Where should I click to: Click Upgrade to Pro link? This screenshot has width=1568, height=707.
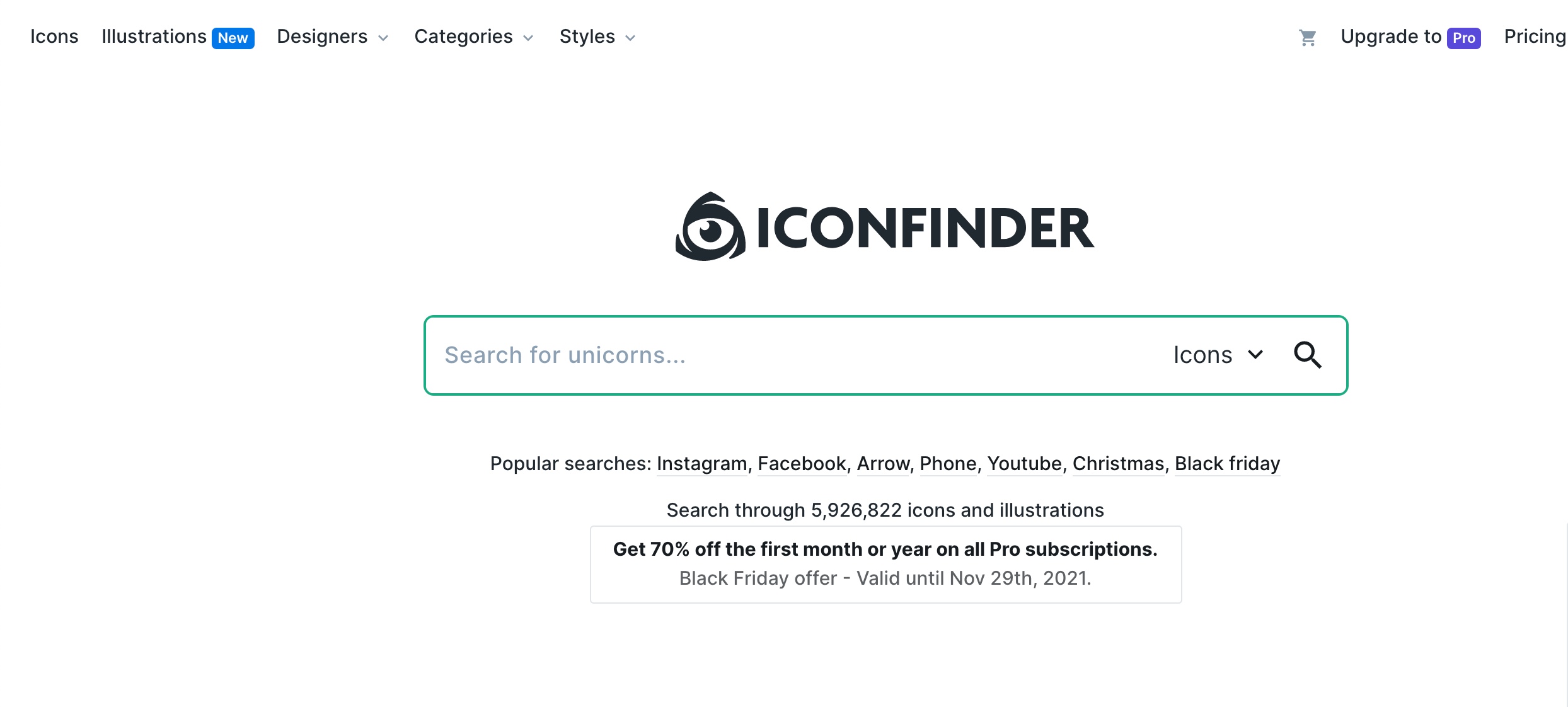click(1391, 37)
